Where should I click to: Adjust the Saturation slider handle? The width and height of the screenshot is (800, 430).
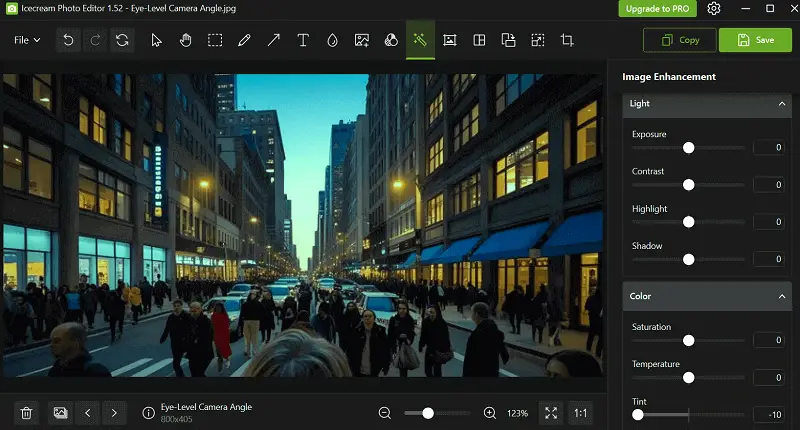(689, 340)
